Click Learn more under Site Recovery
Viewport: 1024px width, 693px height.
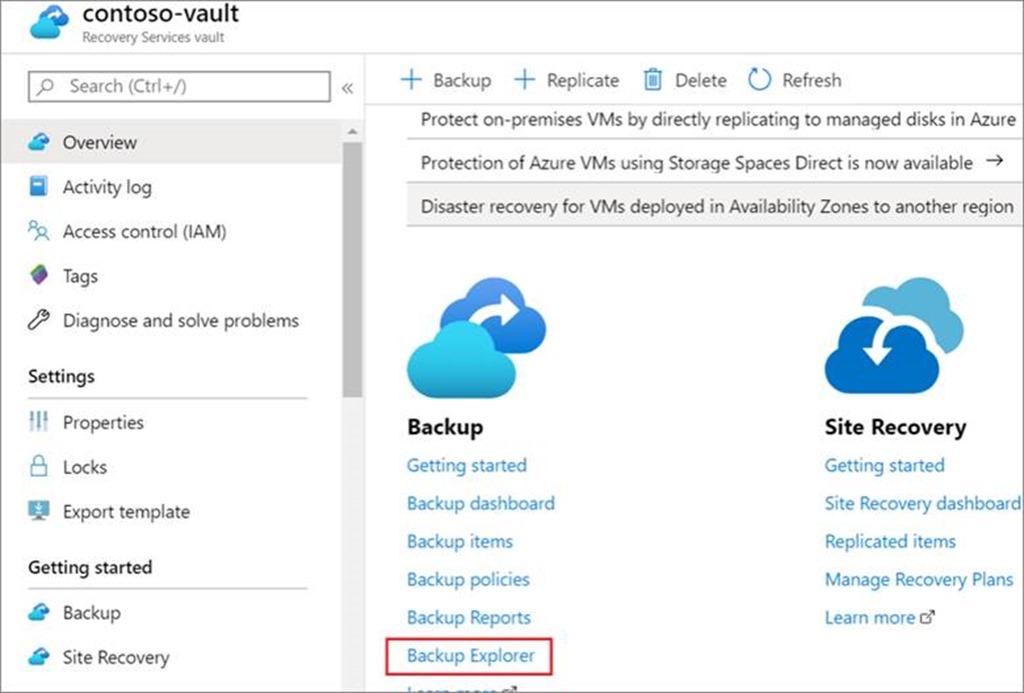(870, 617)
